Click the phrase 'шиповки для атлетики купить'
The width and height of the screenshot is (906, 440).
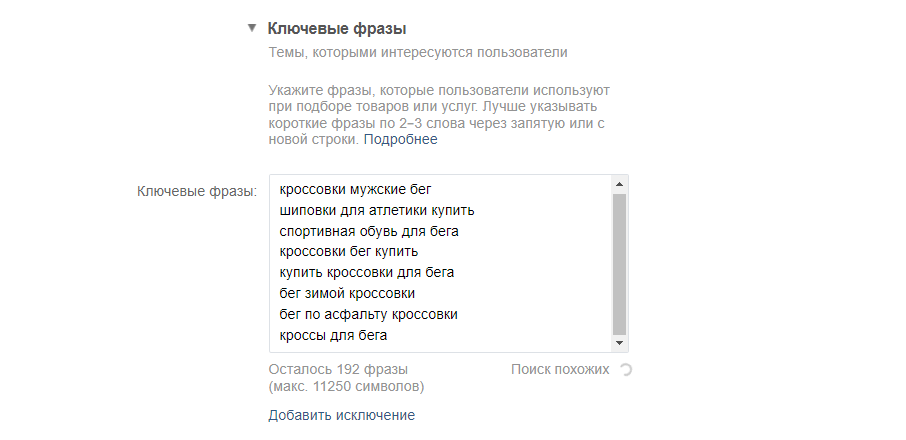pyautogui.click(x=376, y=210)
